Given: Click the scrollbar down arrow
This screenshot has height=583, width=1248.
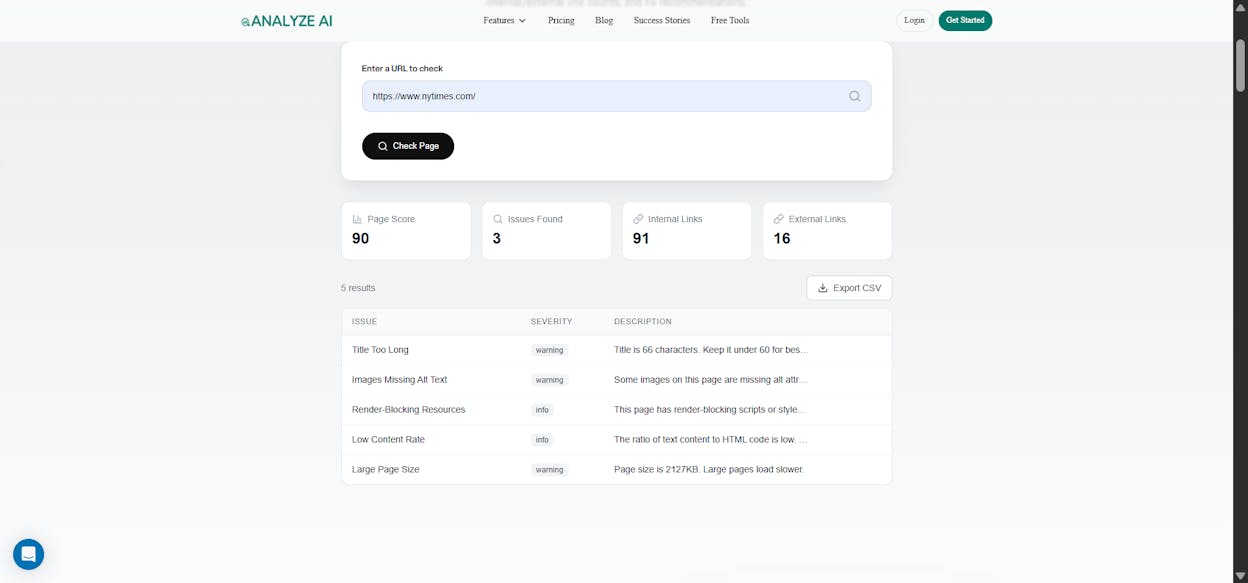Looking at the screenshot, I should pos(1240,576).
